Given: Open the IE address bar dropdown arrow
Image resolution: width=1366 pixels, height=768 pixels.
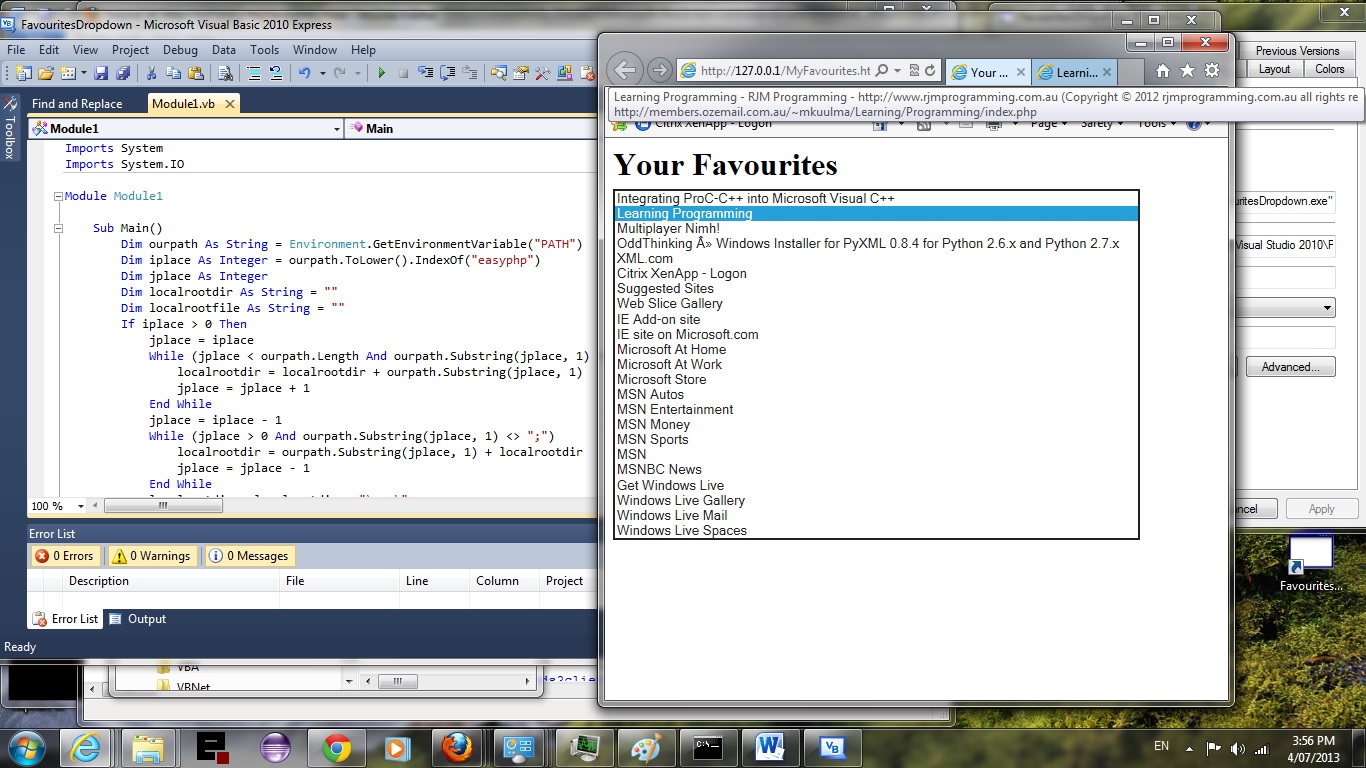Looking at the screenshot, I should tap(898, 71).
